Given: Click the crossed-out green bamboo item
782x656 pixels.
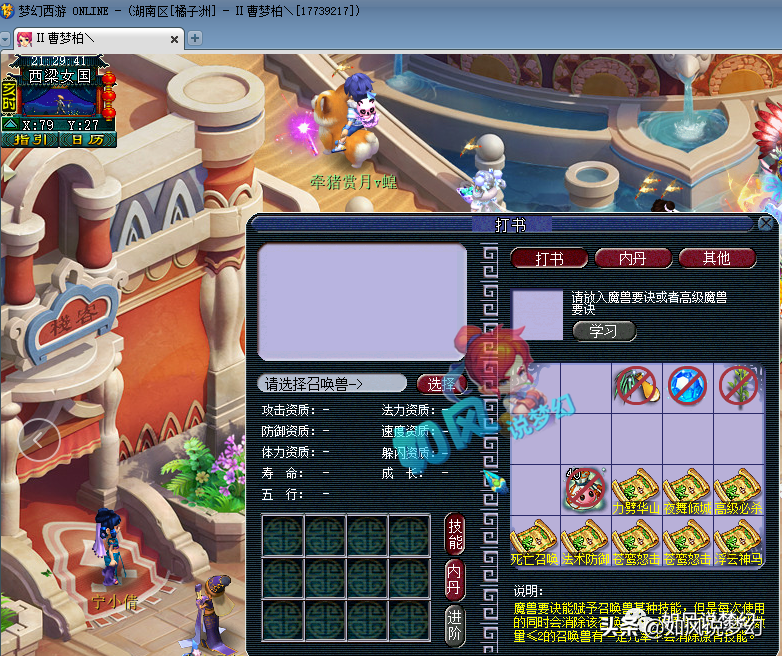Looking at the screenshot, I should [x=738, y=387].
